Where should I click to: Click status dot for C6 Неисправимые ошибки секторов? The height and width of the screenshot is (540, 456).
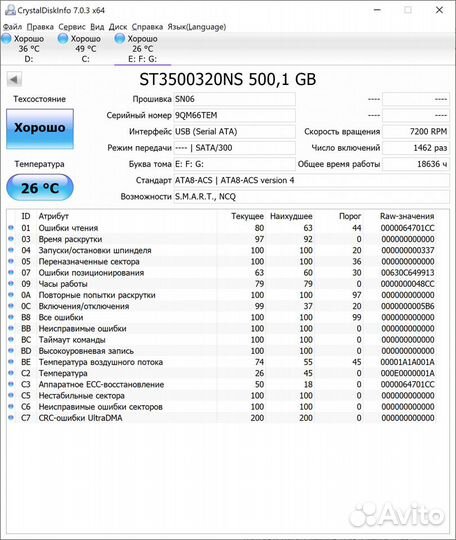pos(11,407)
